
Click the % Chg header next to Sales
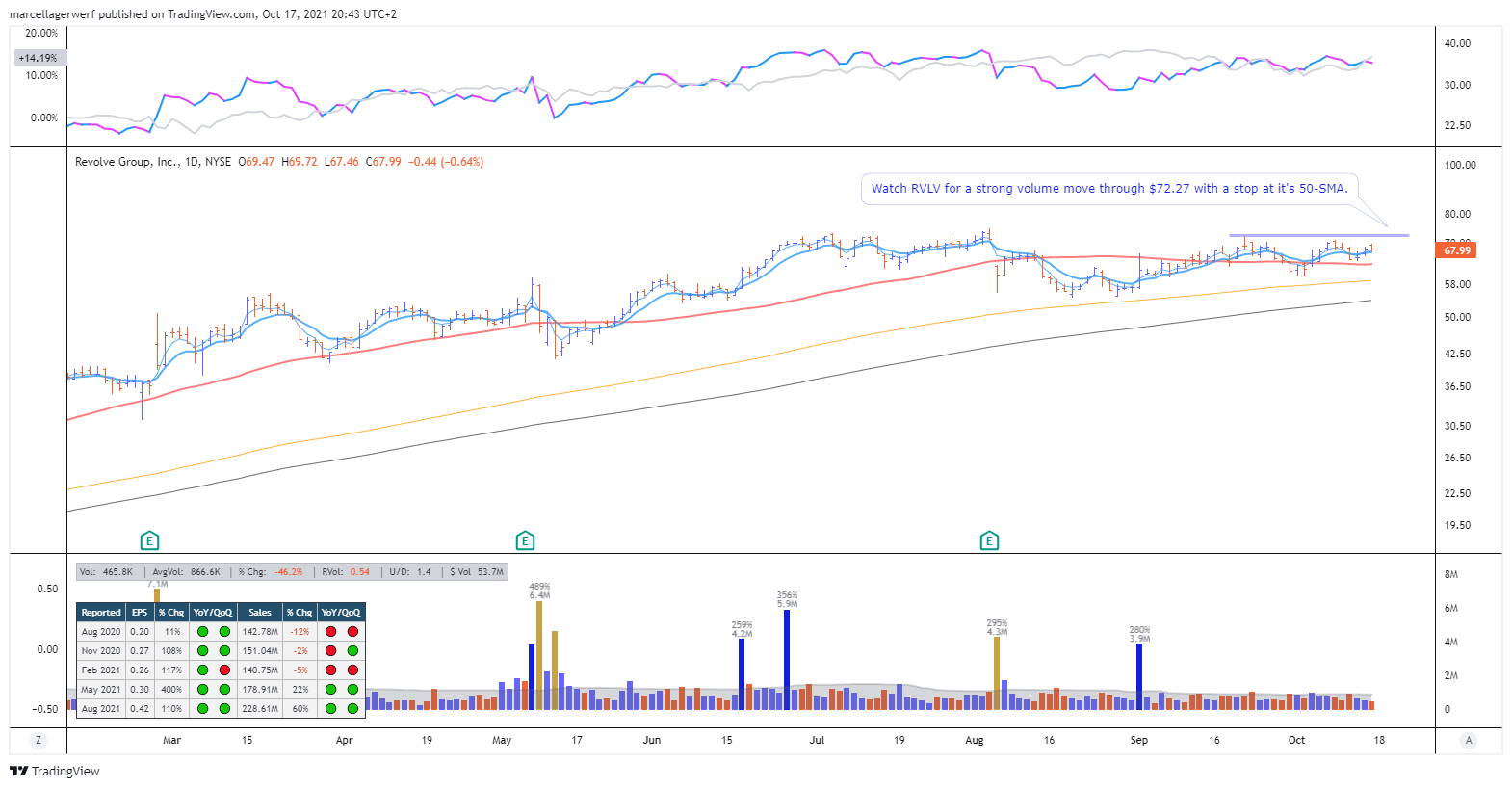point(300,613)
